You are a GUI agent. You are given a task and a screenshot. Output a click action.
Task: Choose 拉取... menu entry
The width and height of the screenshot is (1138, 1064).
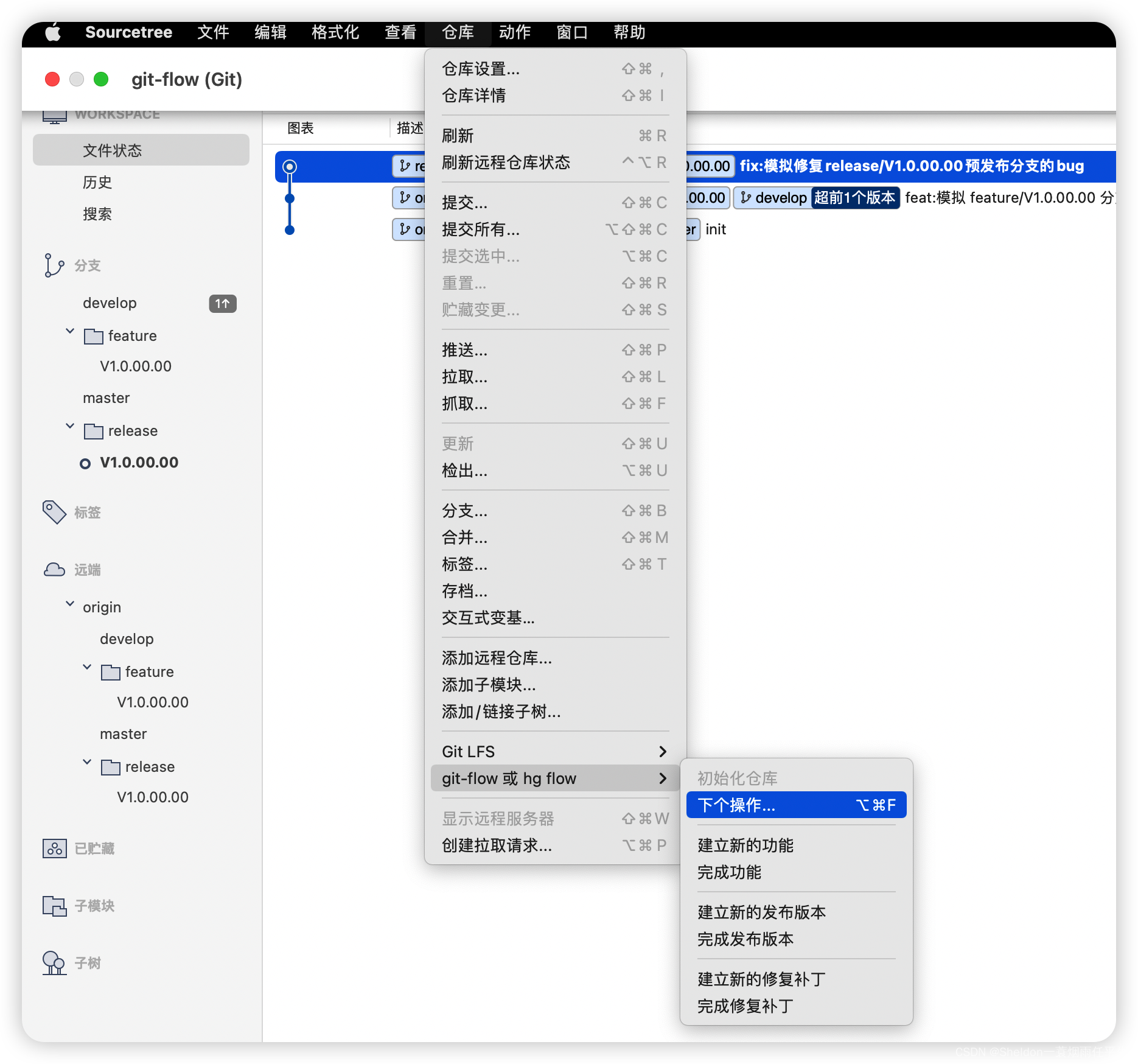tap(555, 377)
